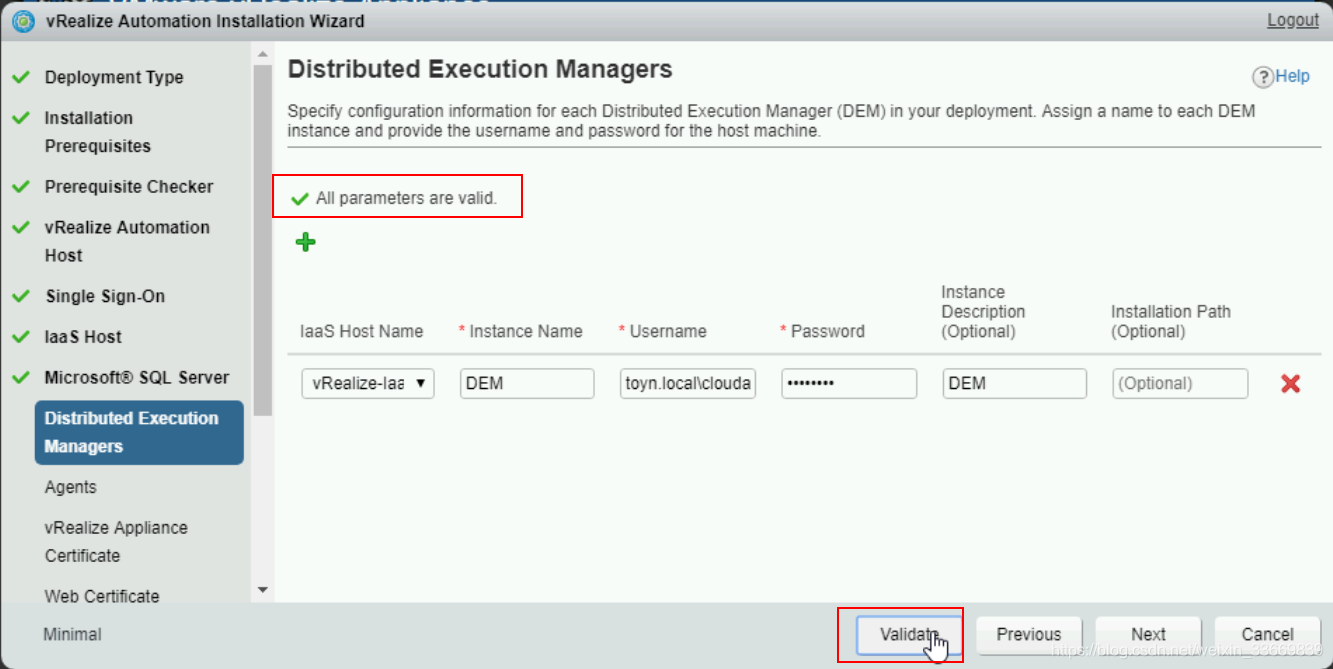
Task: Go to Installation Prerequisites step
Action: pyautogui.click(x=98, y=132)
